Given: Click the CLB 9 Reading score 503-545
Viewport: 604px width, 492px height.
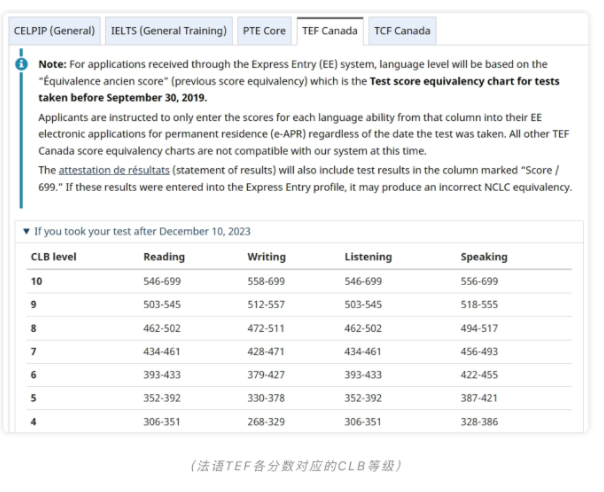Looking at the screenshot, I should click(164, 305).
